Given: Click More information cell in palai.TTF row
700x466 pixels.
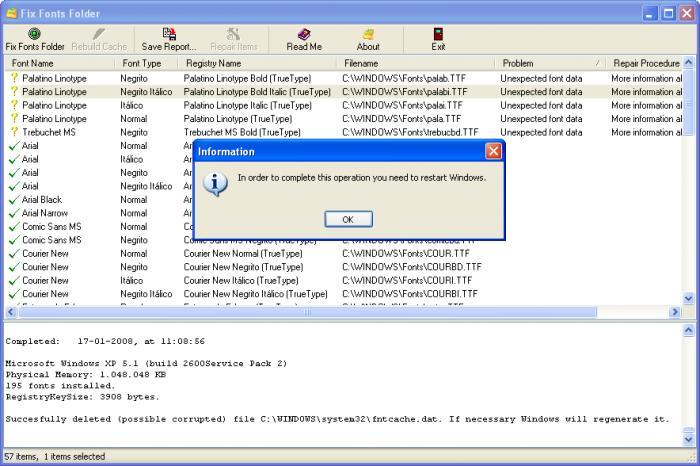Looking at the screenshot, I should (x=646, y=105).
